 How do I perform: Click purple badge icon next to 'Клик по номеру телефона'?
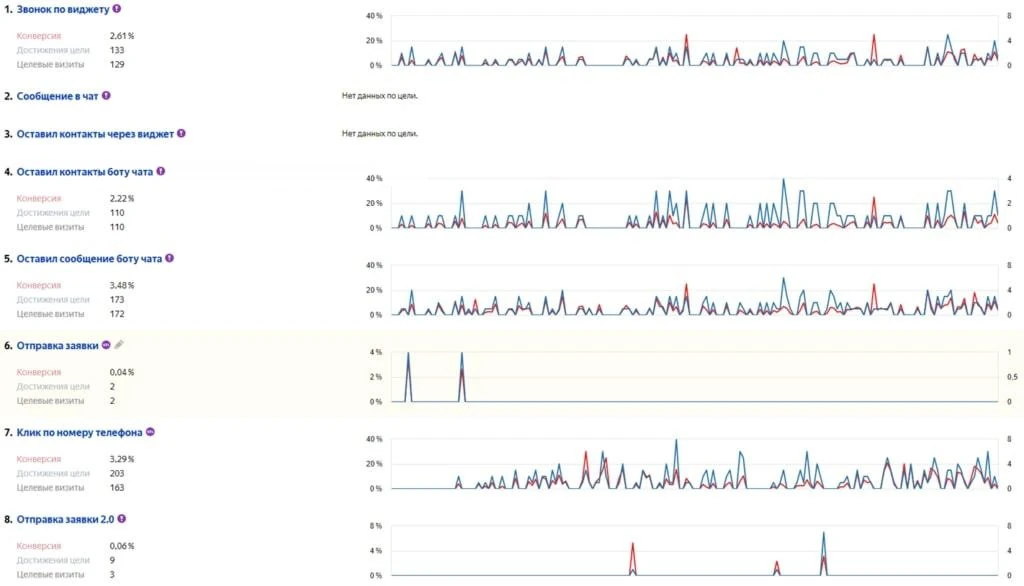coord(150,432)
